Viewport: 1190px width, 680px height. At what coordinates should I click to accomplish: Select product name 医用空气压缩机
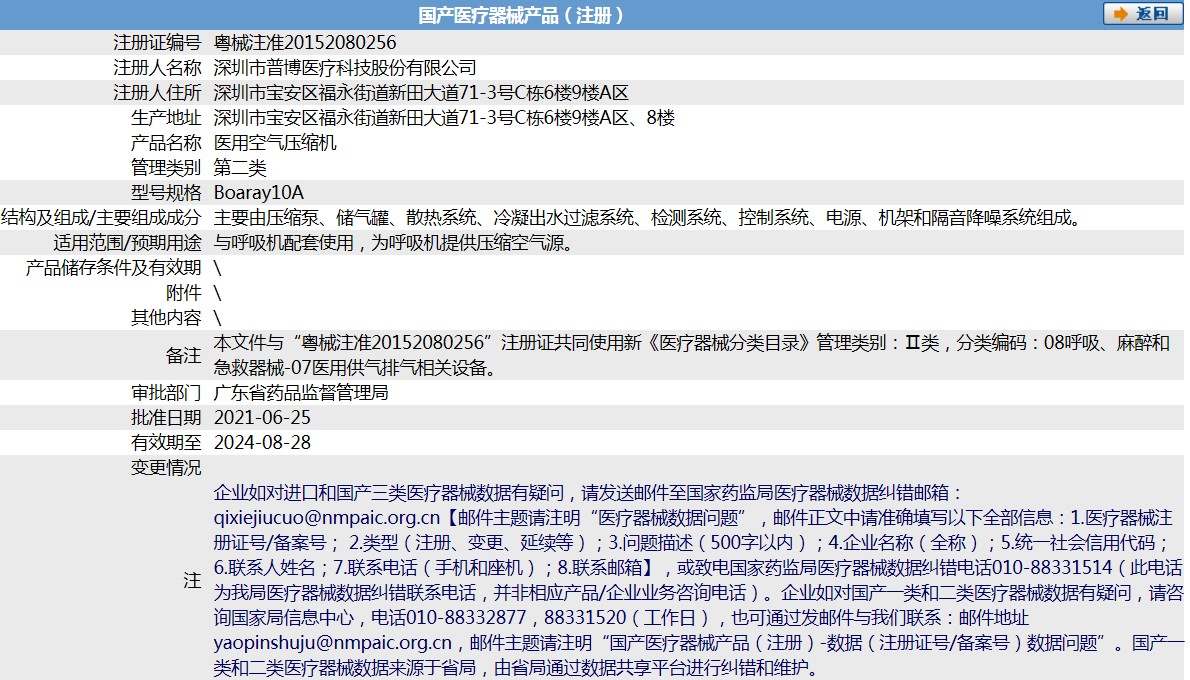tap(275, 143)
